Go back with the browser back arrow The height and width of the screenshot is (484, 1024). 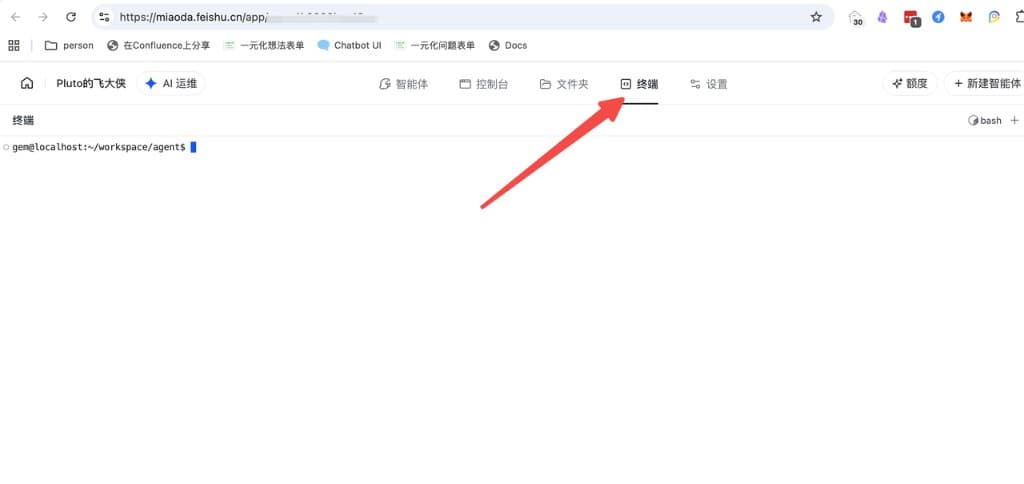click(x=15, y=17)
